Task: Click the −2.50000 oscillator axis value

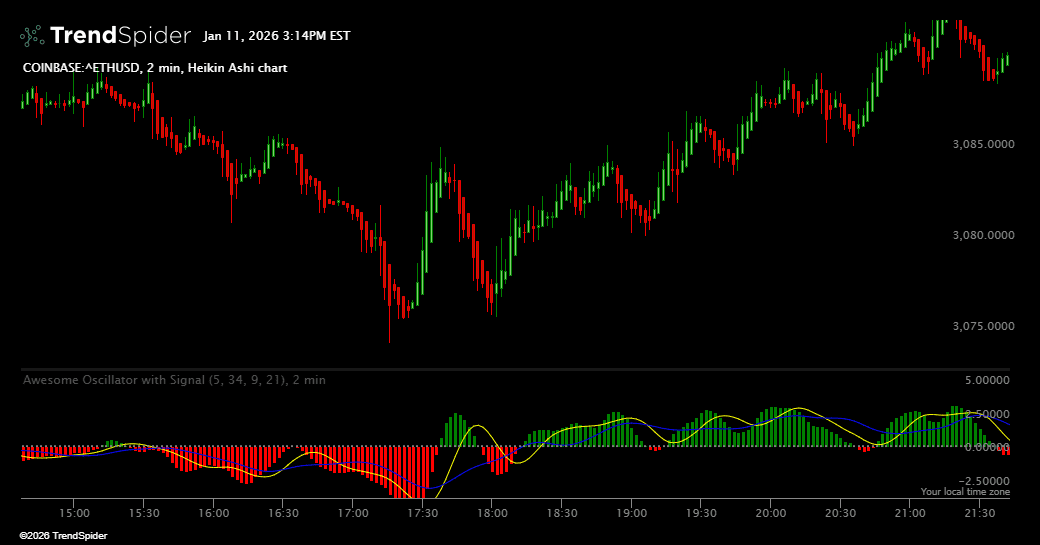Action: pyautogui.click(x=984, y=481)
